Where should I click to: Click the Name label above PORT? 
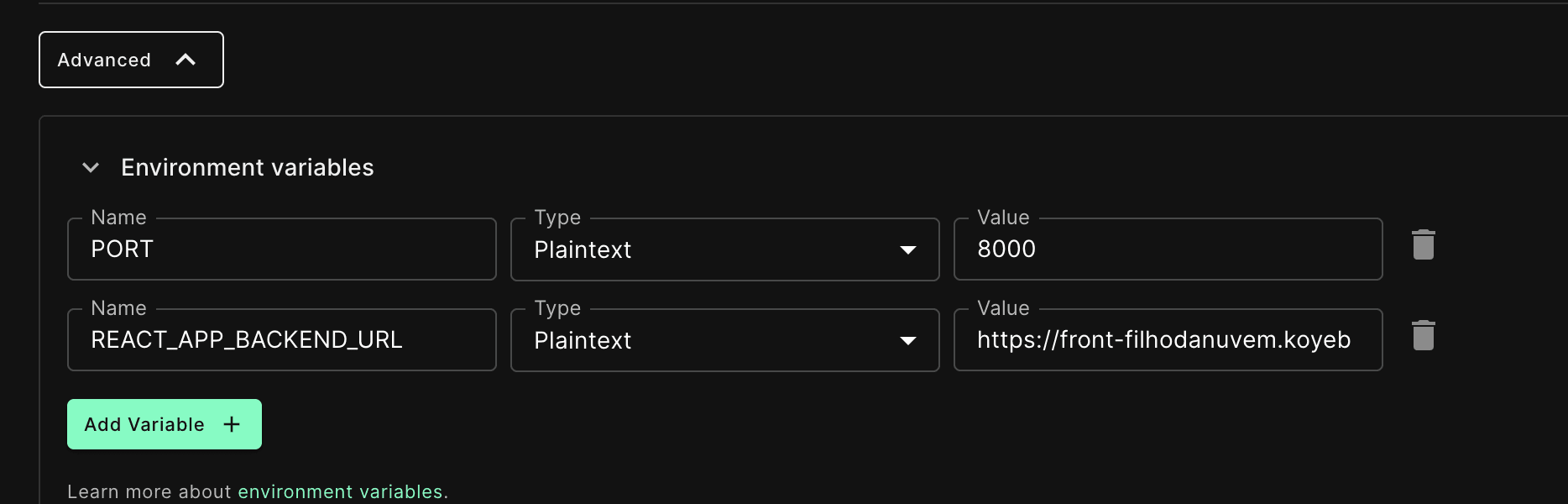pyautogui.click(x=118, y=218)
